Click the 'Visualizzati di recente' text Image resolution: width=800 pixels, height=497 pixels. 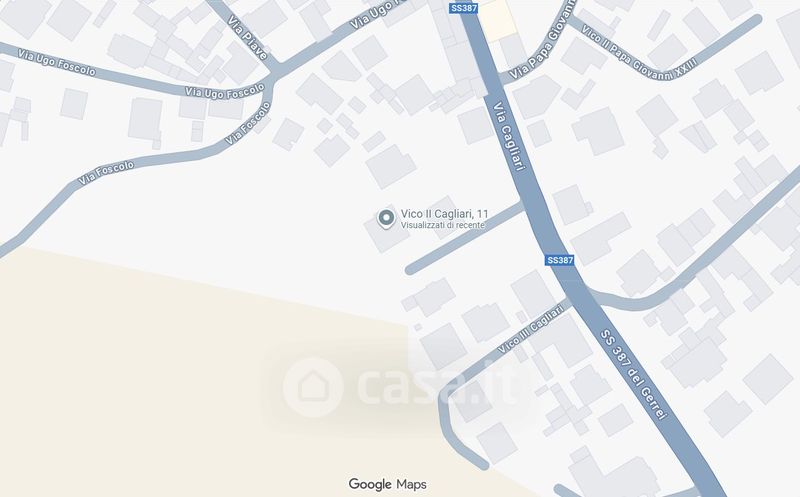click(x=442, y=225)
